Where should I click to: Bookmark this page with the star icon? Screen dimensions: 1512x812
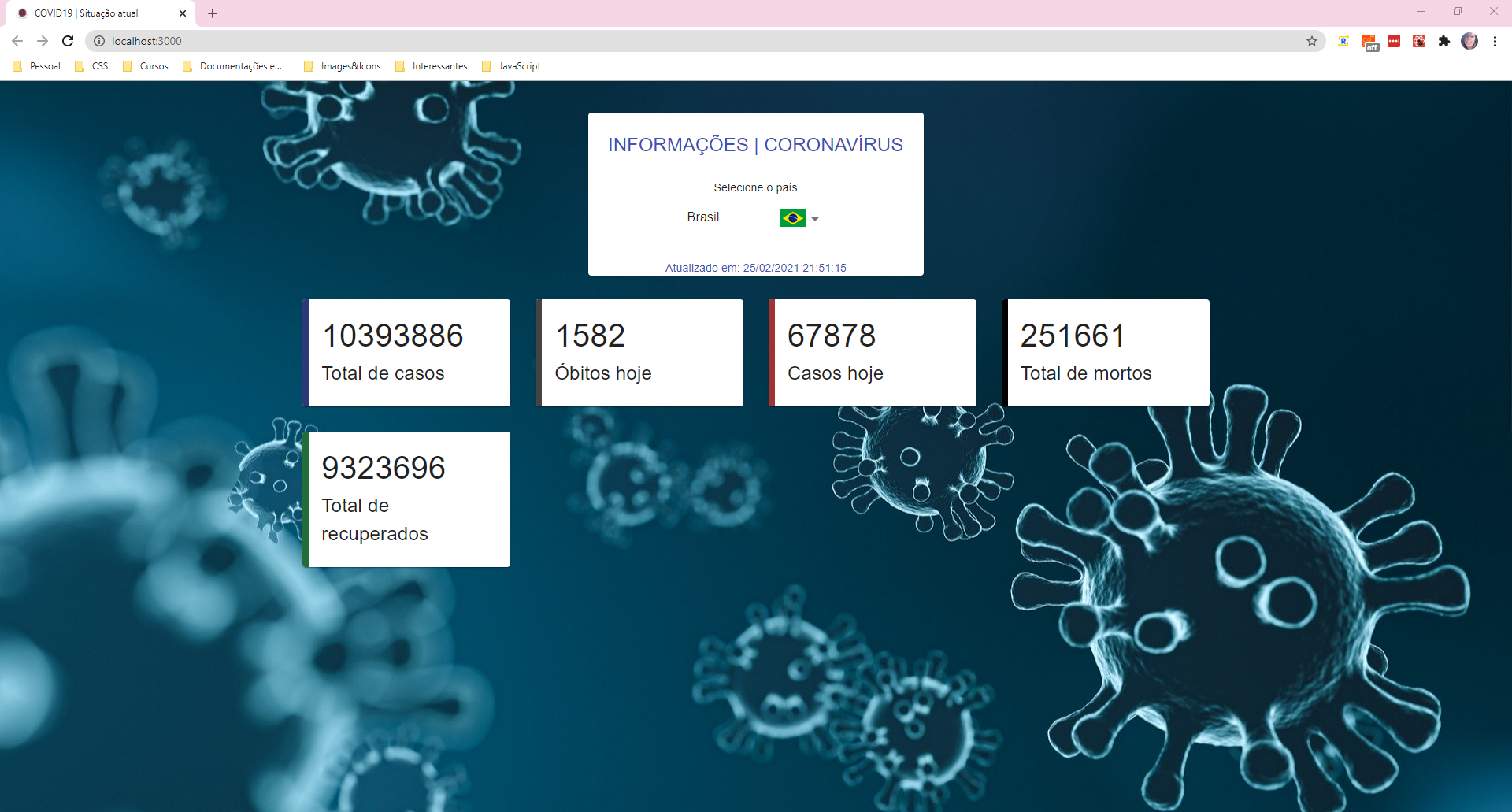coord(1312,41)
